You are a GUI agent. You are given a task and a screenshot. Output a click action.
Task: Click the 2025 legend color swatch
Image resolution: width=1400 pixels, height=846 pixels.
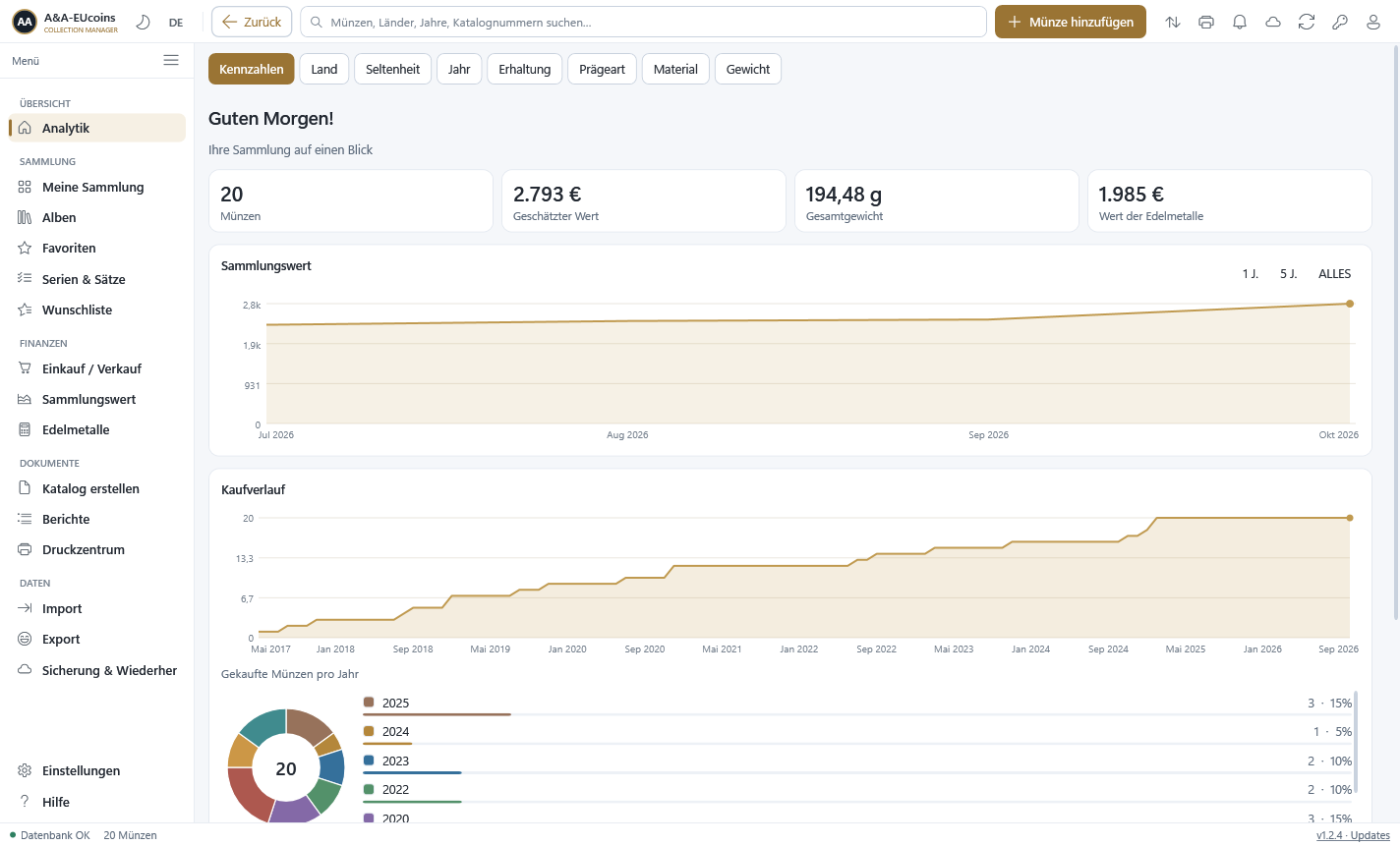(369, 702)
